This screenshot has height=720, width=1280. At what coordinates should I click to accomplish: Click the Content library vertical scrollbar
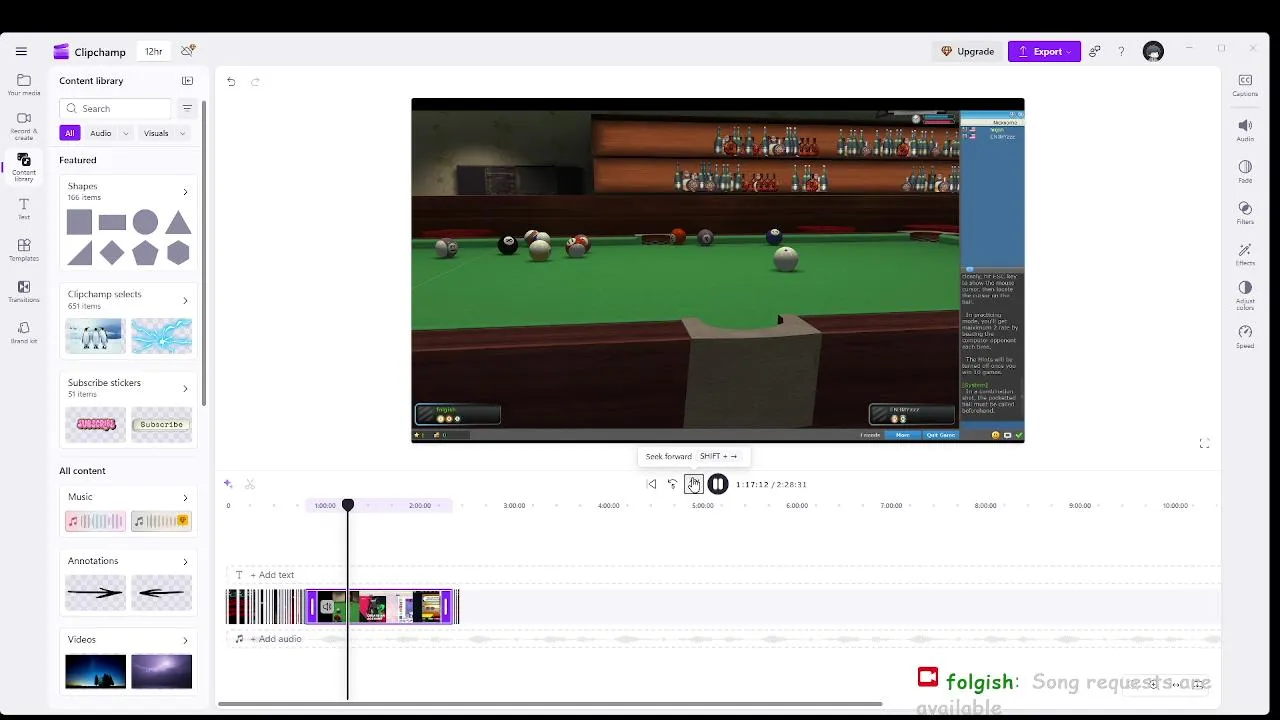204,252
